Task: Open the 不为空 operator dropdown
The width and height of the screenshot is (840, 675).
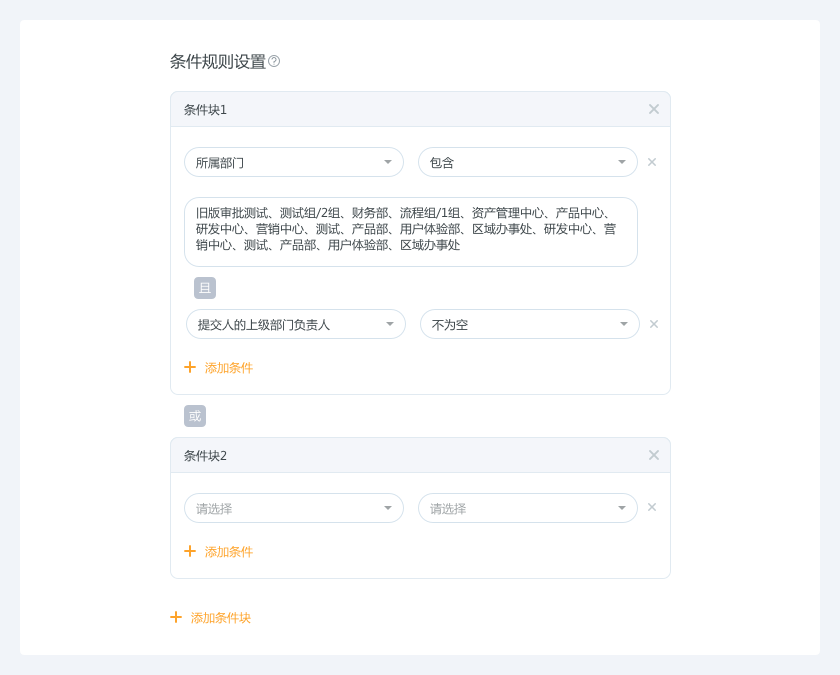Action: pos(530,324)
